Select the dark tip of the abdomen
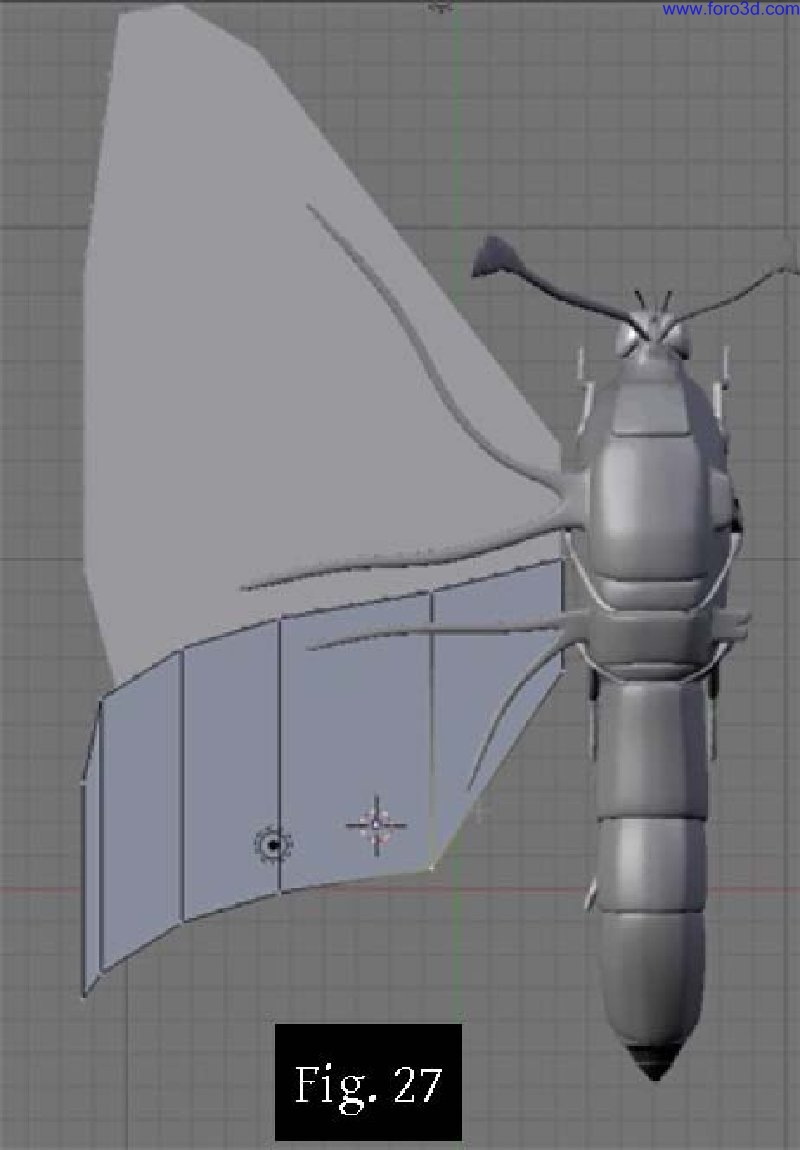 pyautogui.click(x=655, y=1062)
